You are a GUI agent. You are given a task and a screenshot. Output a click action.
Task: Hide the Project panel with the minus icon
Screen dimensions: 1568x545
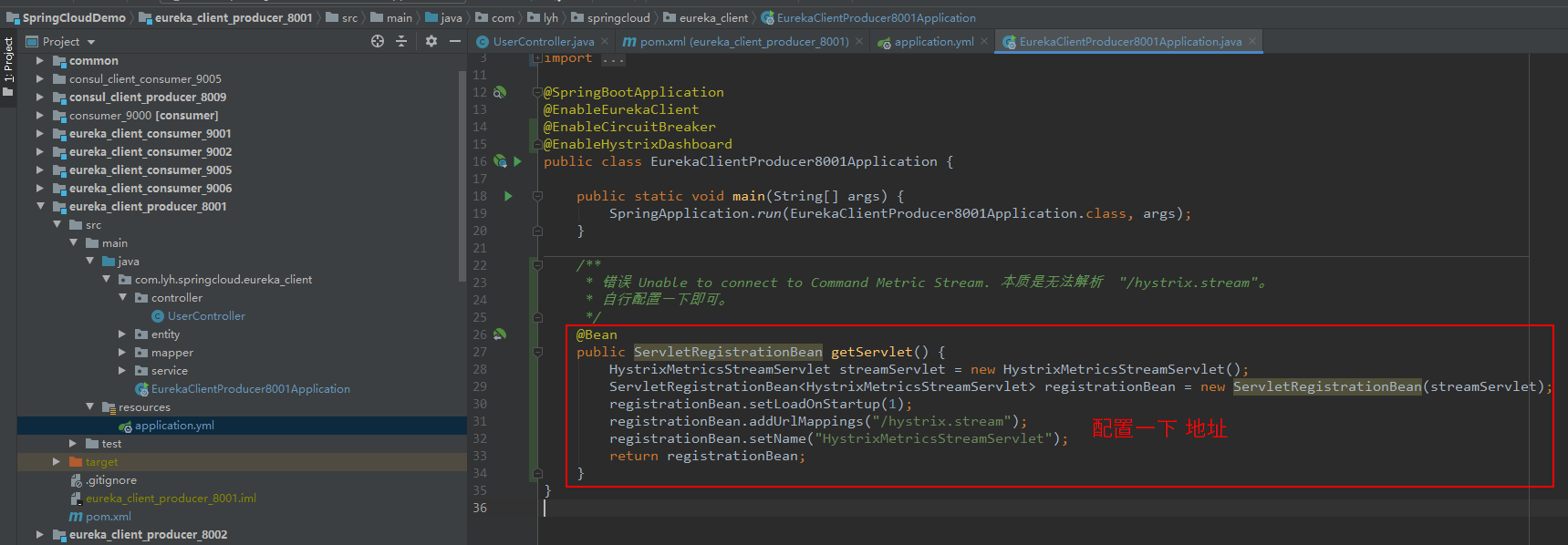(x=455, y=41)
